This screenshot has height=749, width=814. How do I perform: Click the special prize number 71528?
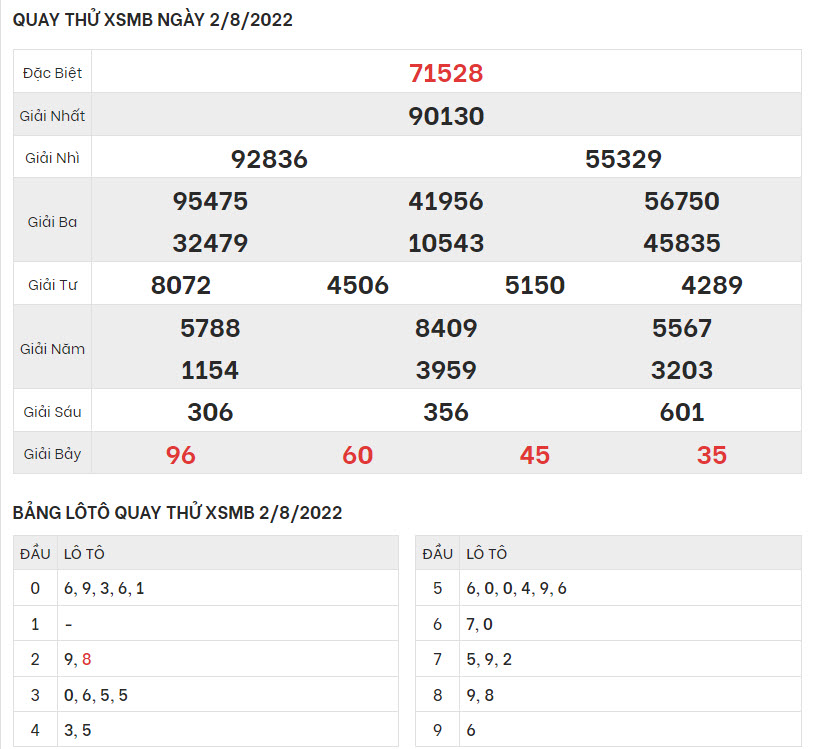(446, 73)
